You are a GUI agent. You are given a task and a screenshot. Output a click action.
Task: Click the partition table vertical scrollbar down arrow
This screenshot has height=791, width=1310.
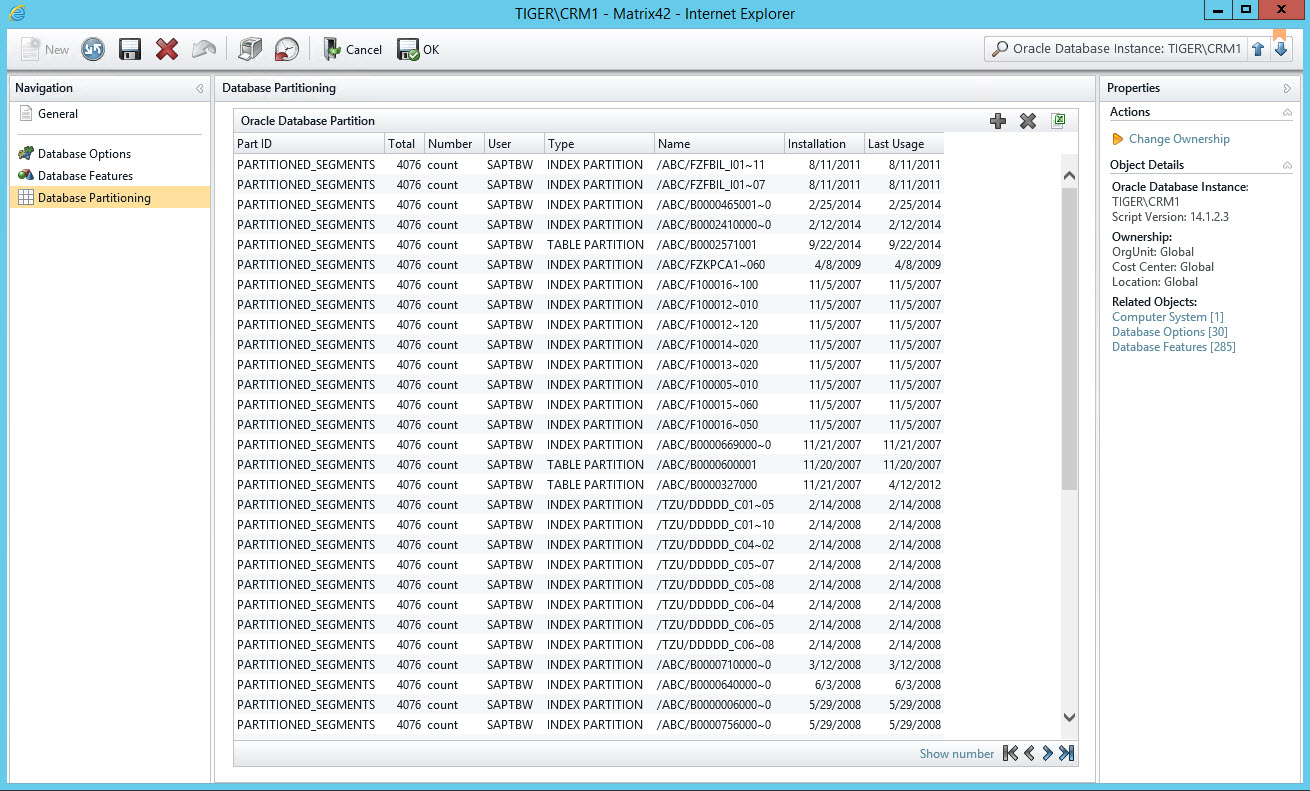(x=1069, y=717)
